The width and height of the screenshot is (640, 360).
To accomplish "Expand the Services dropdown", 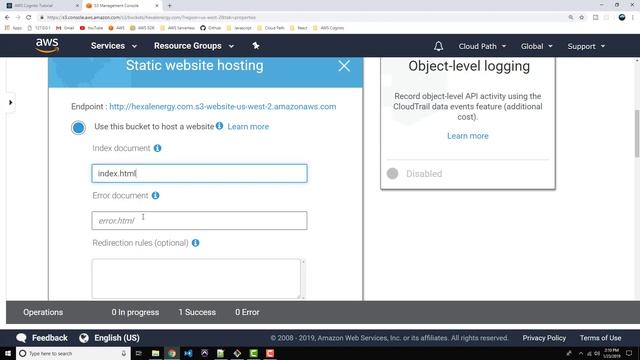I will pos(114,46).
